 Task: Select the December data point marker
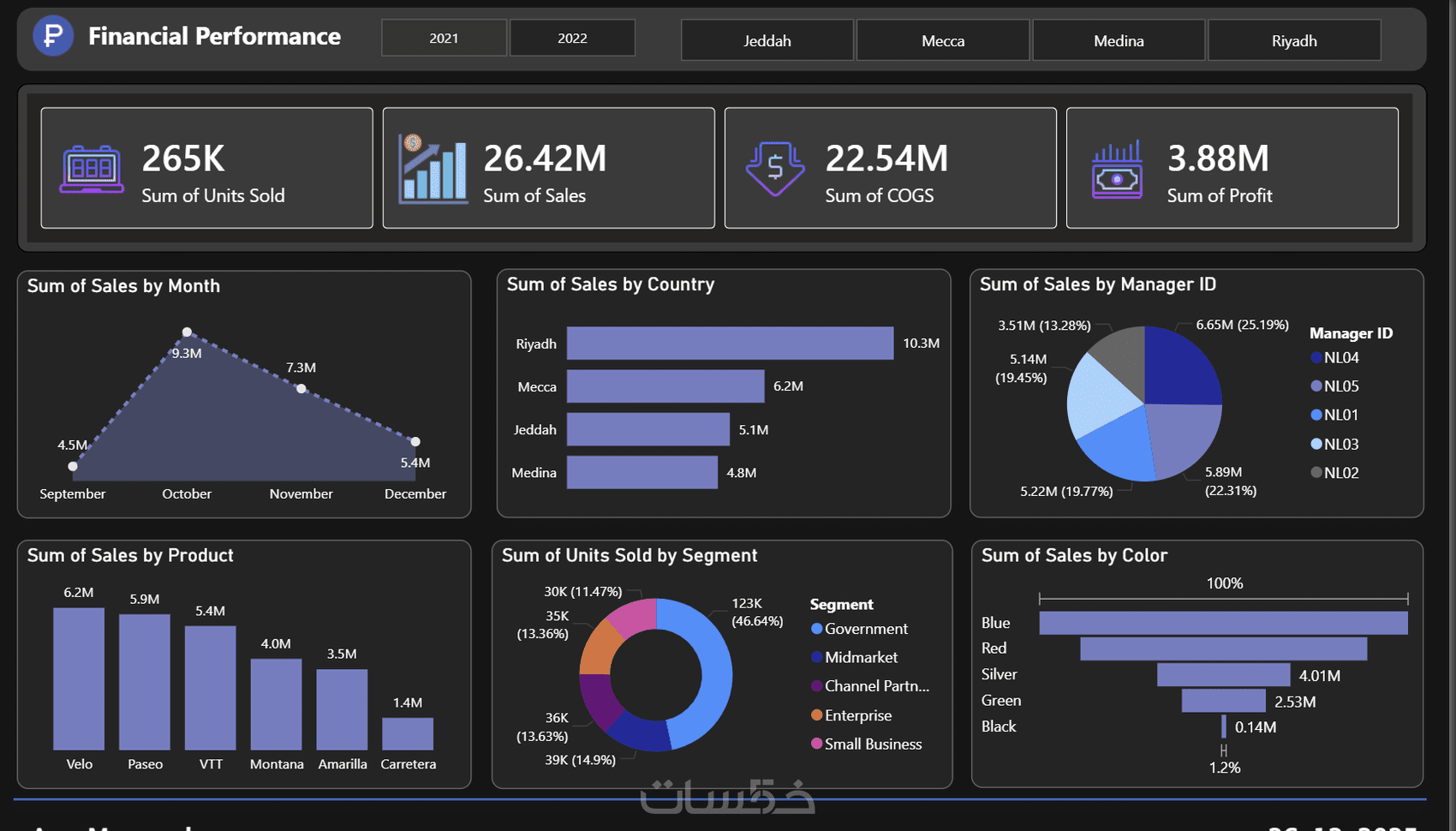pyautogui.click(x=415, y=442)
